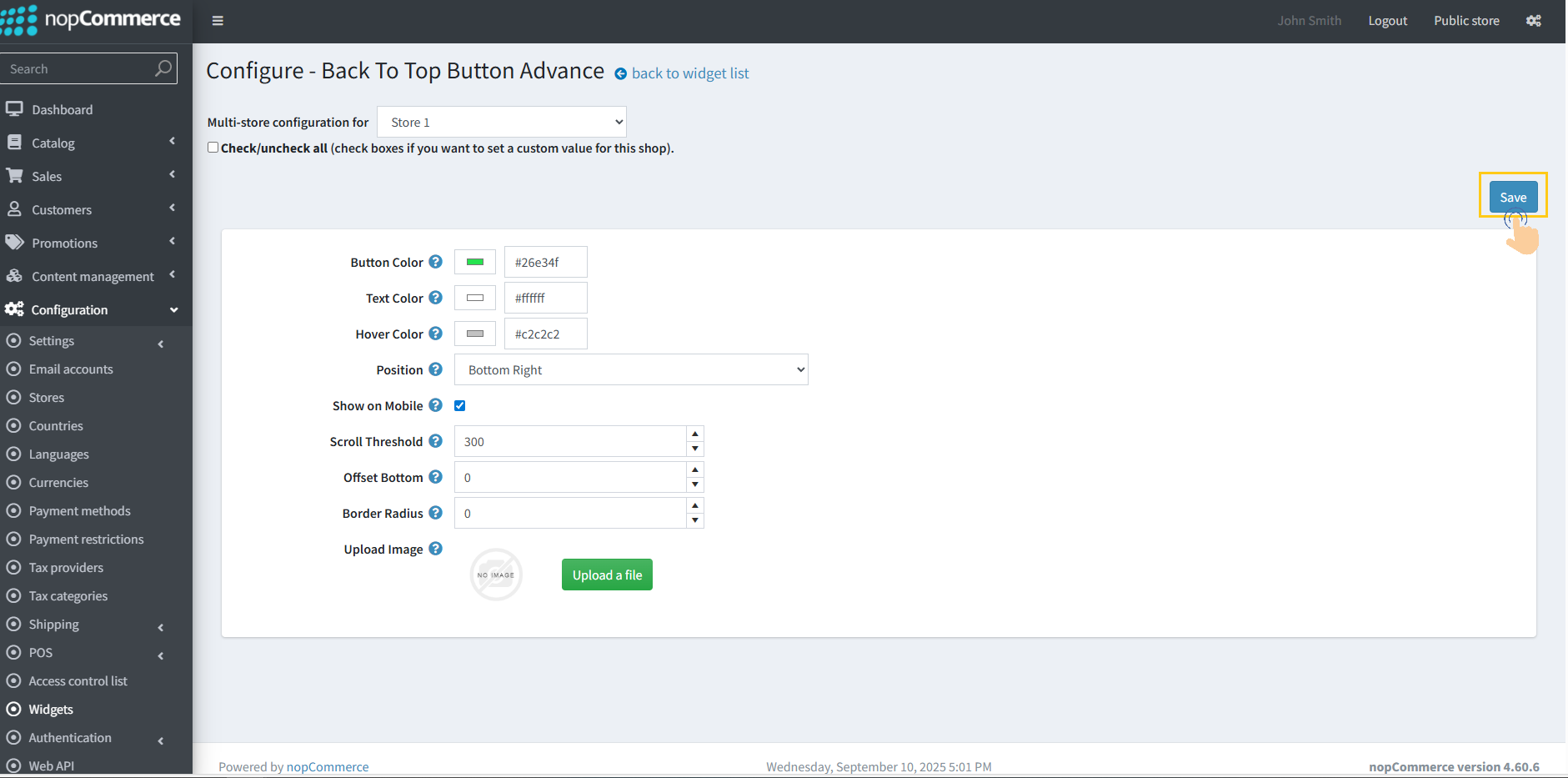Click the search magnifier icon in sidebar

click(163, 68)
